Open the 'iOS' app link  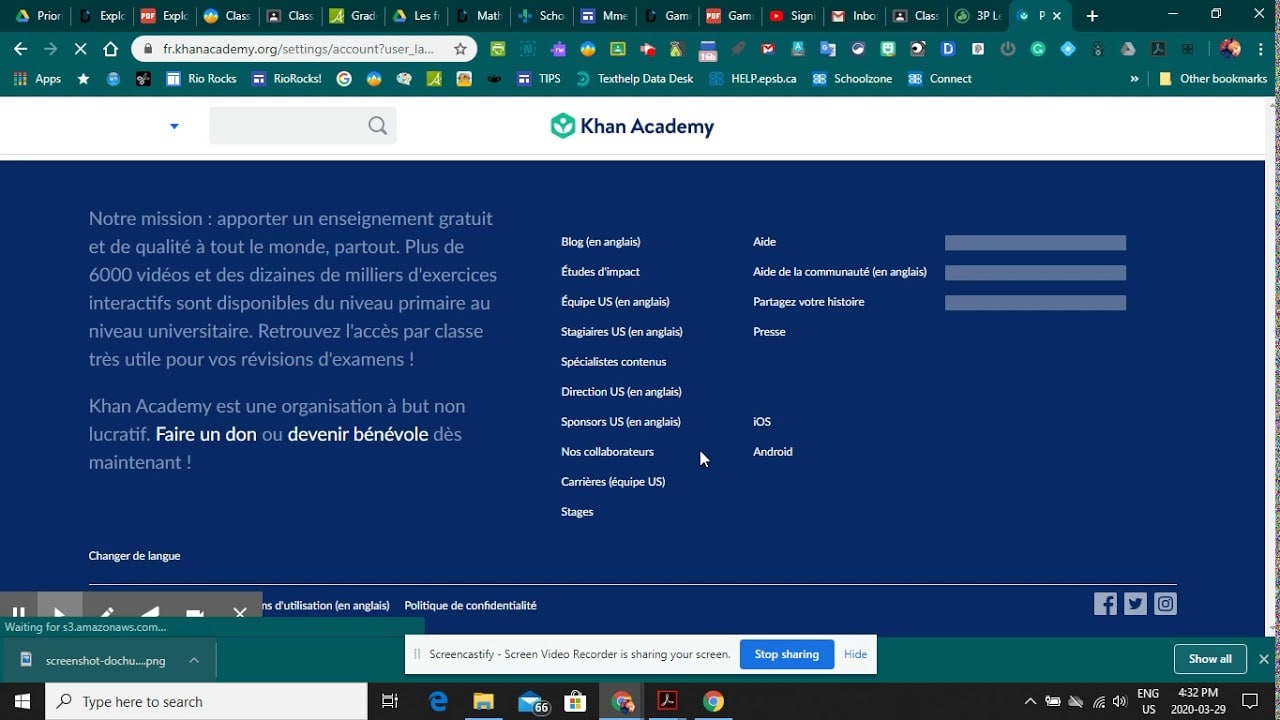(762, 422)
